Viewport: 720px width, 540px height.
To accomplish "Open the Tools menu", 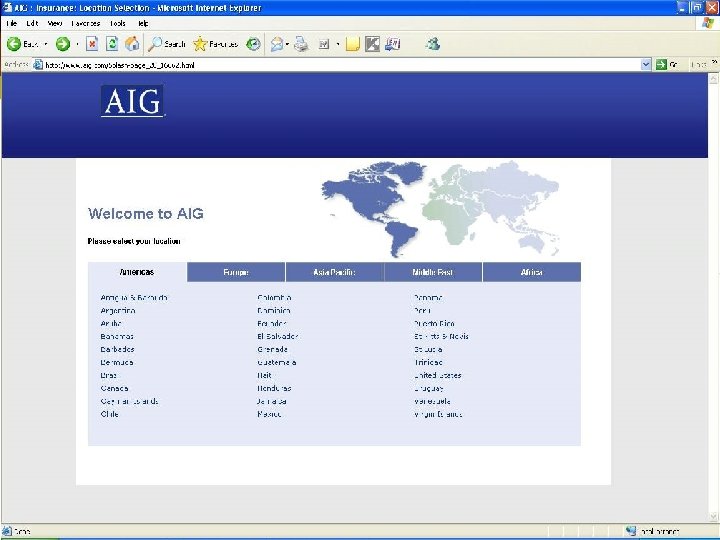I will pos(118,23).
